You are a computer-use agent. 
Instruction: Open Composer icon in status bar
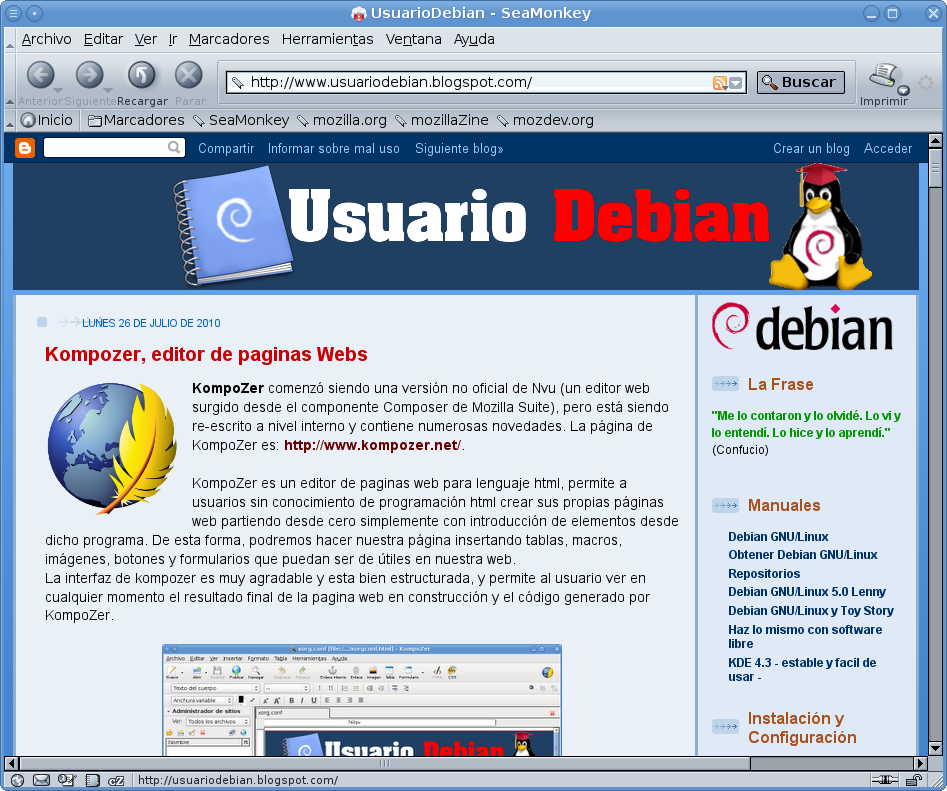point(66,780)
